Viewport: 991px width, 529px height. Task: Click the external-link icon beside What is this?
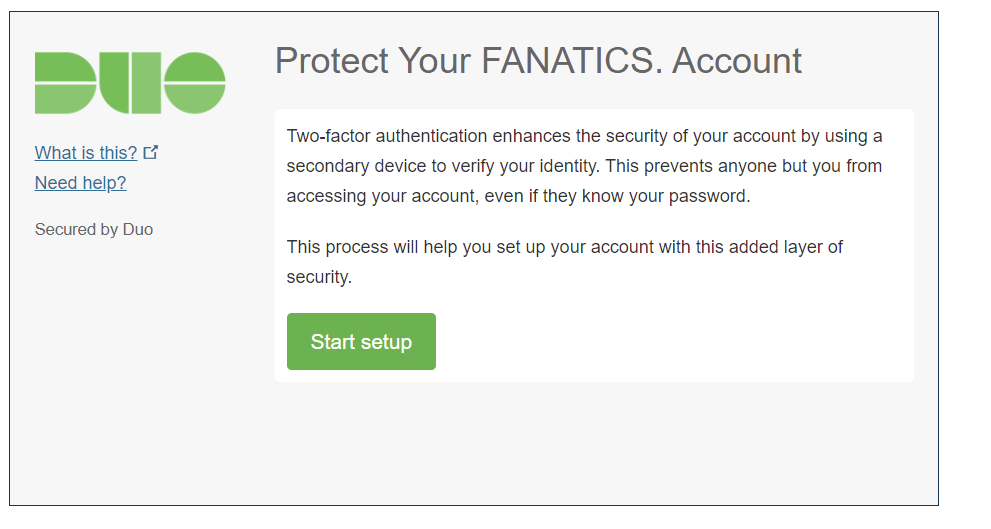[150, 152]
